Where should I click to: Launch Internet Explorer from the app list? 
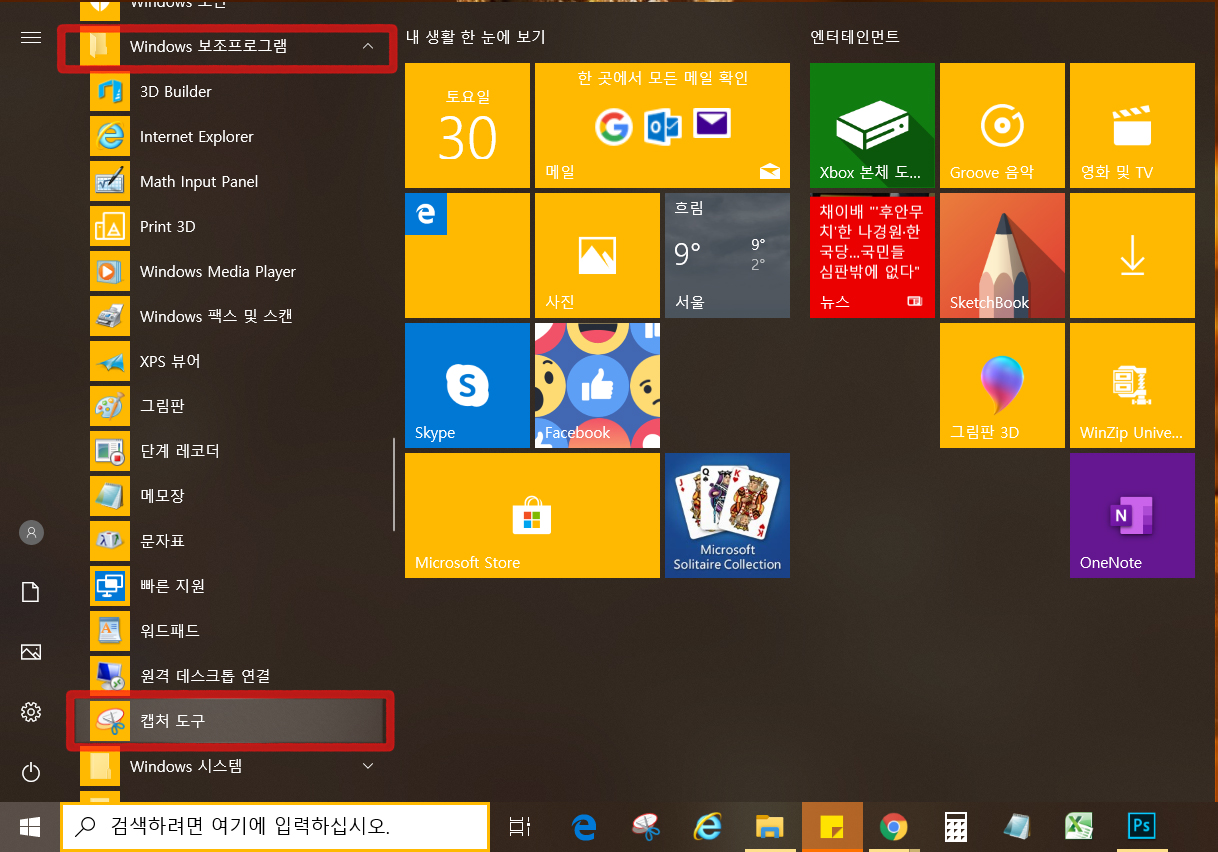click(232, 136)
